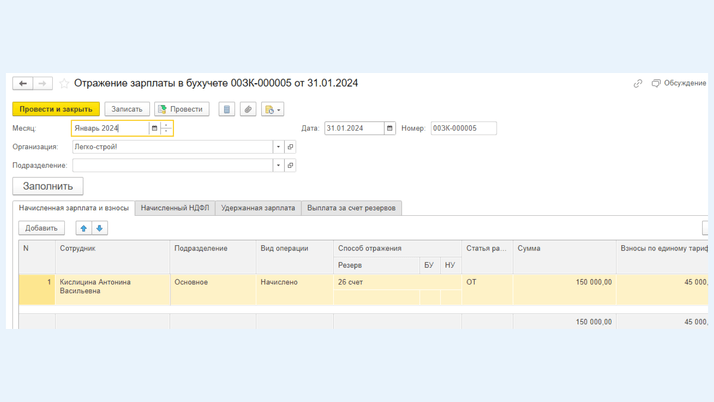Adjust month with the Месяц stepper arrows
The width and height of the screenshot is (714, 402).
point(167,128)
